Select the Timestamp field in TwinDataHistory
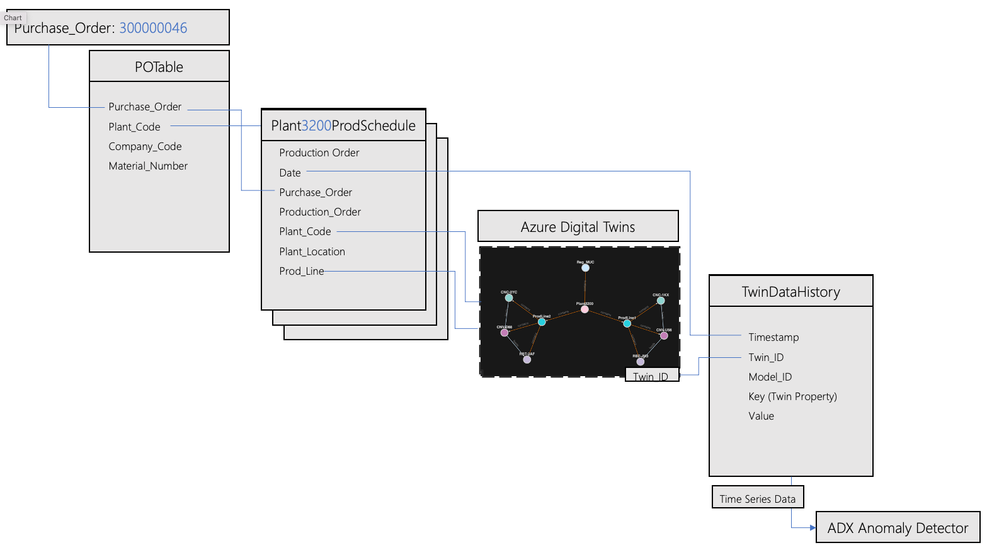 (x=774, y=337)
